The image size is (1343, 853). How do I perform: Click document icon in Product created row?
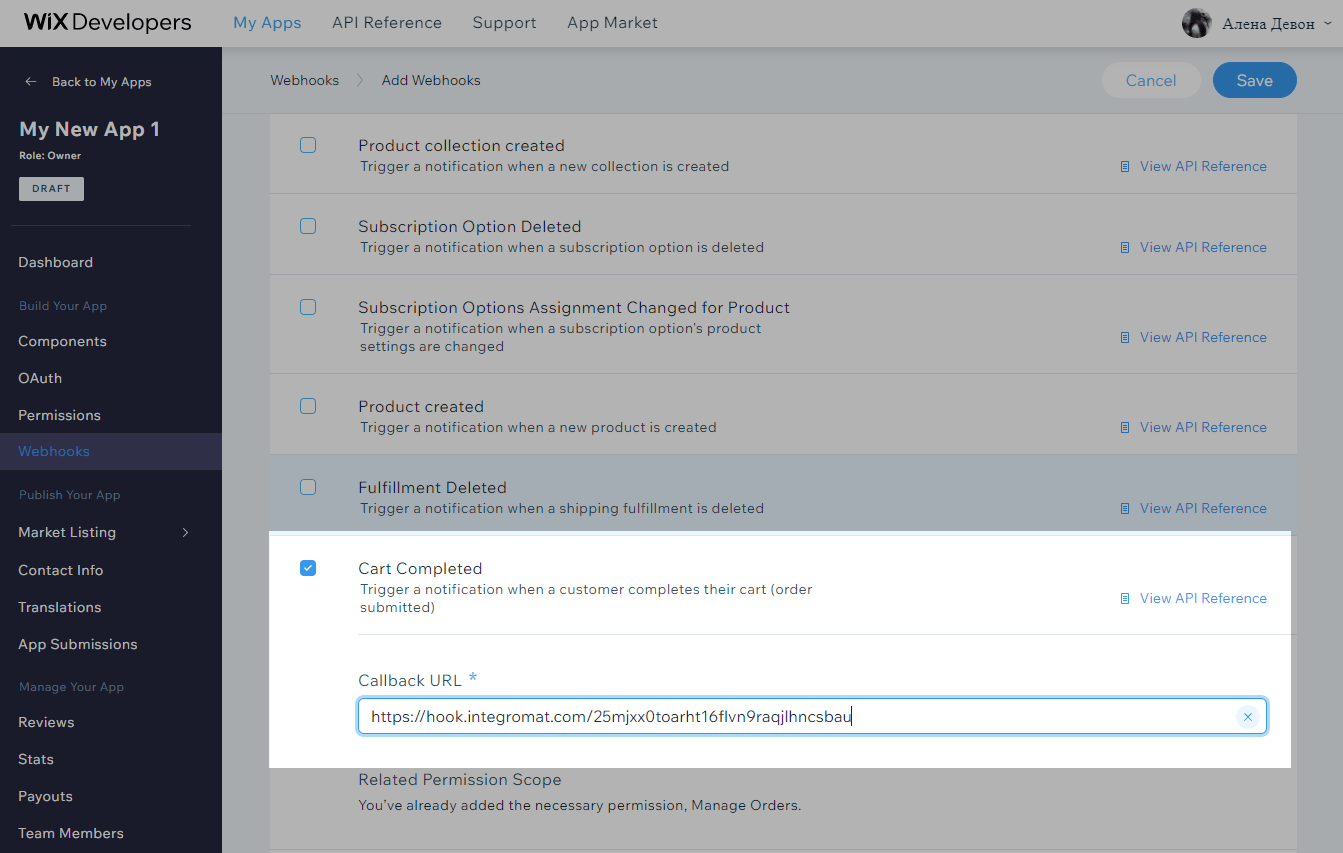(1125, 428)
